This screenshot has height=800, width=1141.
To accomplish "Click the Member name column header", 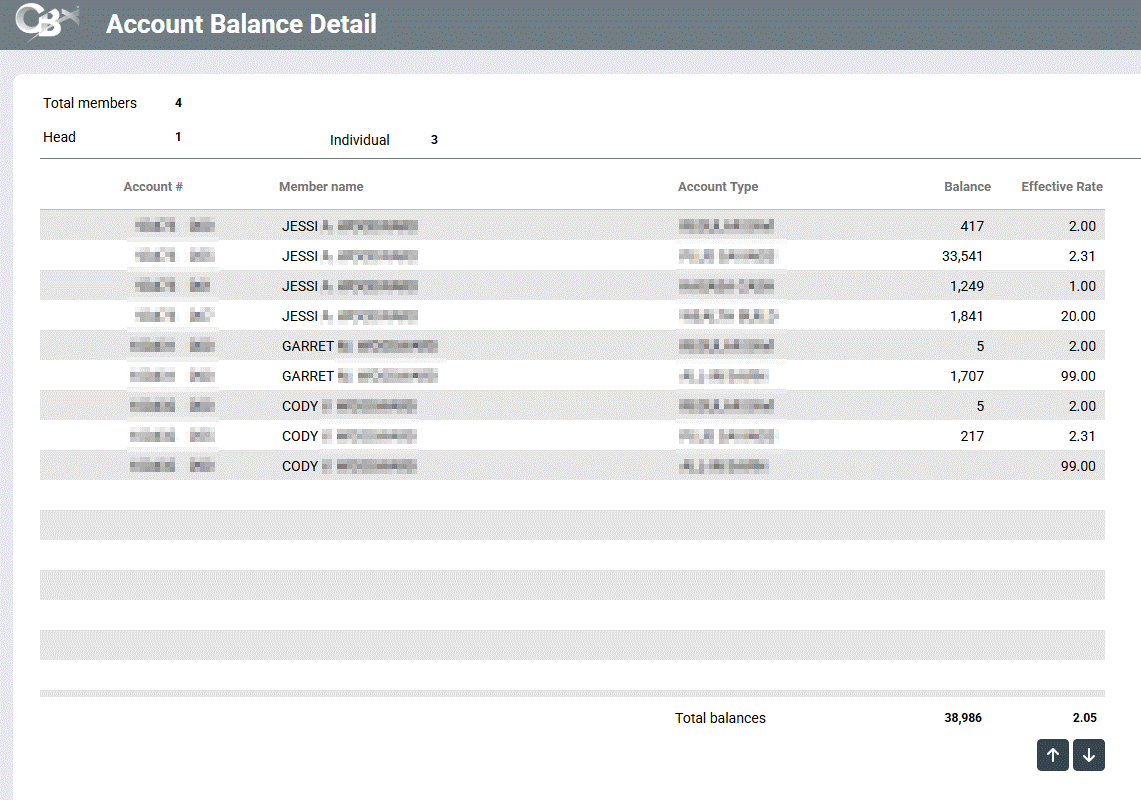I will click(x=321, y=187).
